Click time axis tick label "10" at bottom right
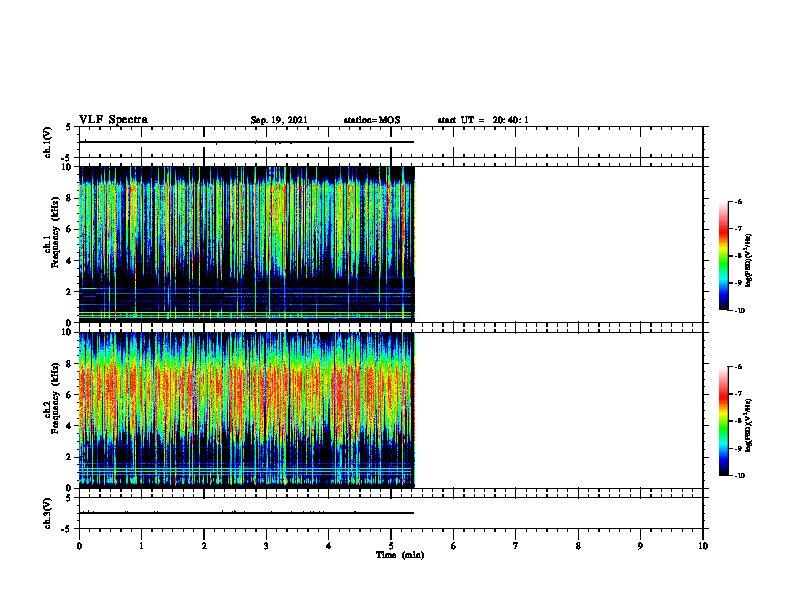Image resolution: width=792 pixels, height=612 pixels. [703, 546]
